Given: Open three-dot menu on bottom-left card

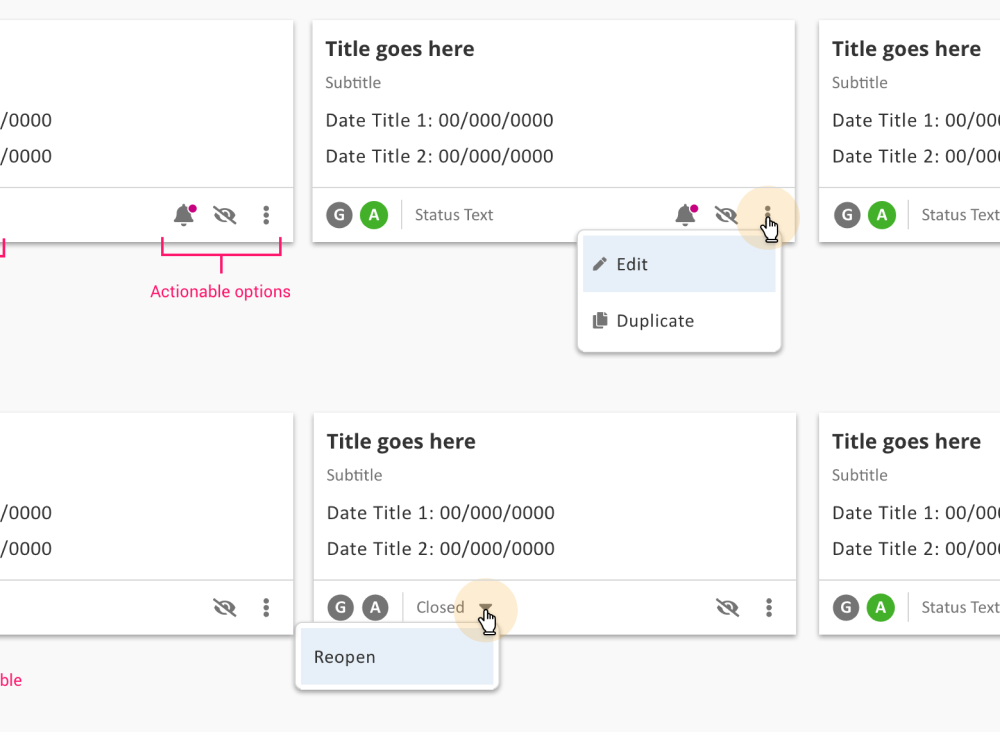Looking at the screenshot, I should tap(266, 607).
